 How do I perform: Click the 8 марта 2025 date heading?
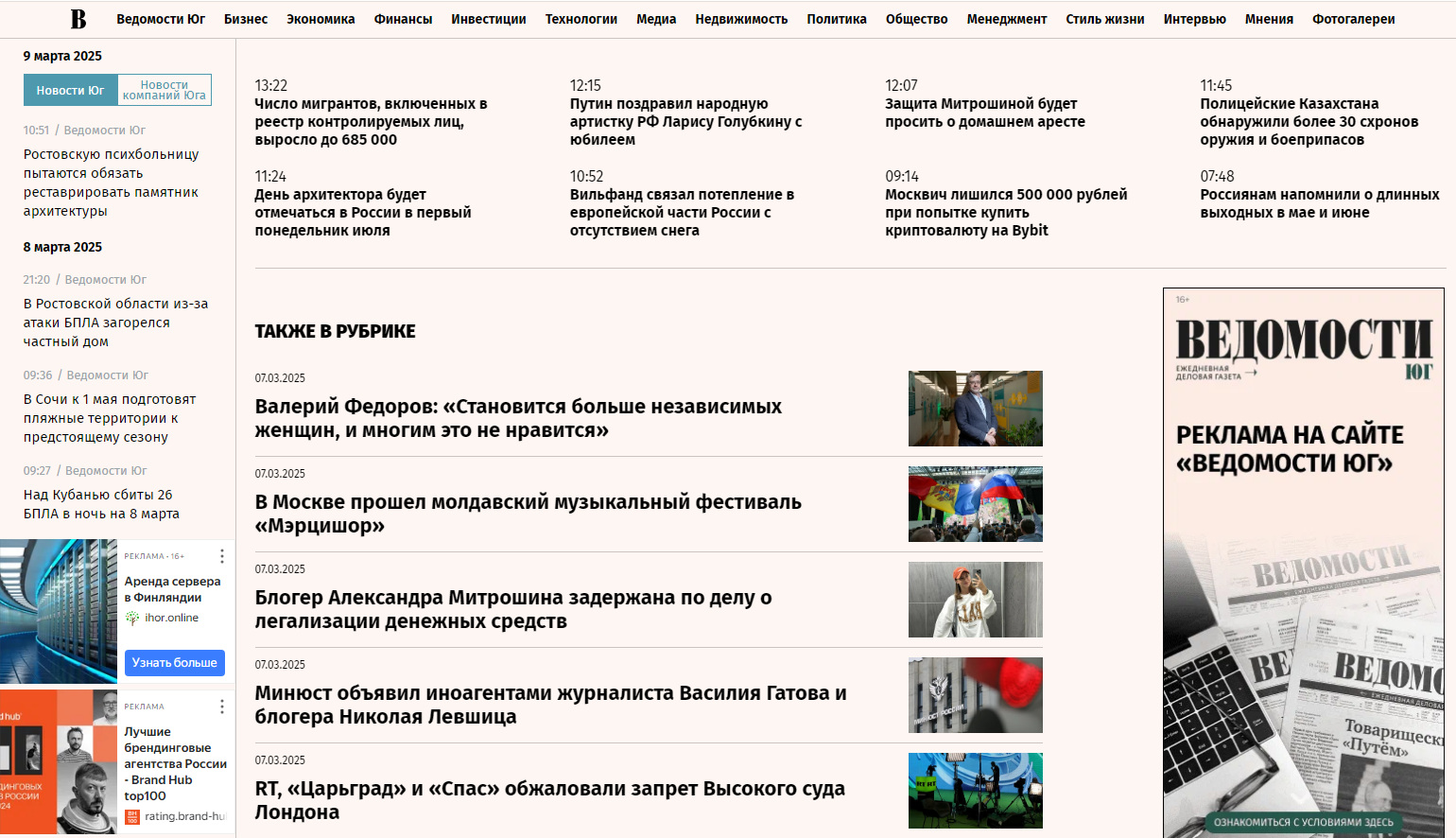point(62,247)
